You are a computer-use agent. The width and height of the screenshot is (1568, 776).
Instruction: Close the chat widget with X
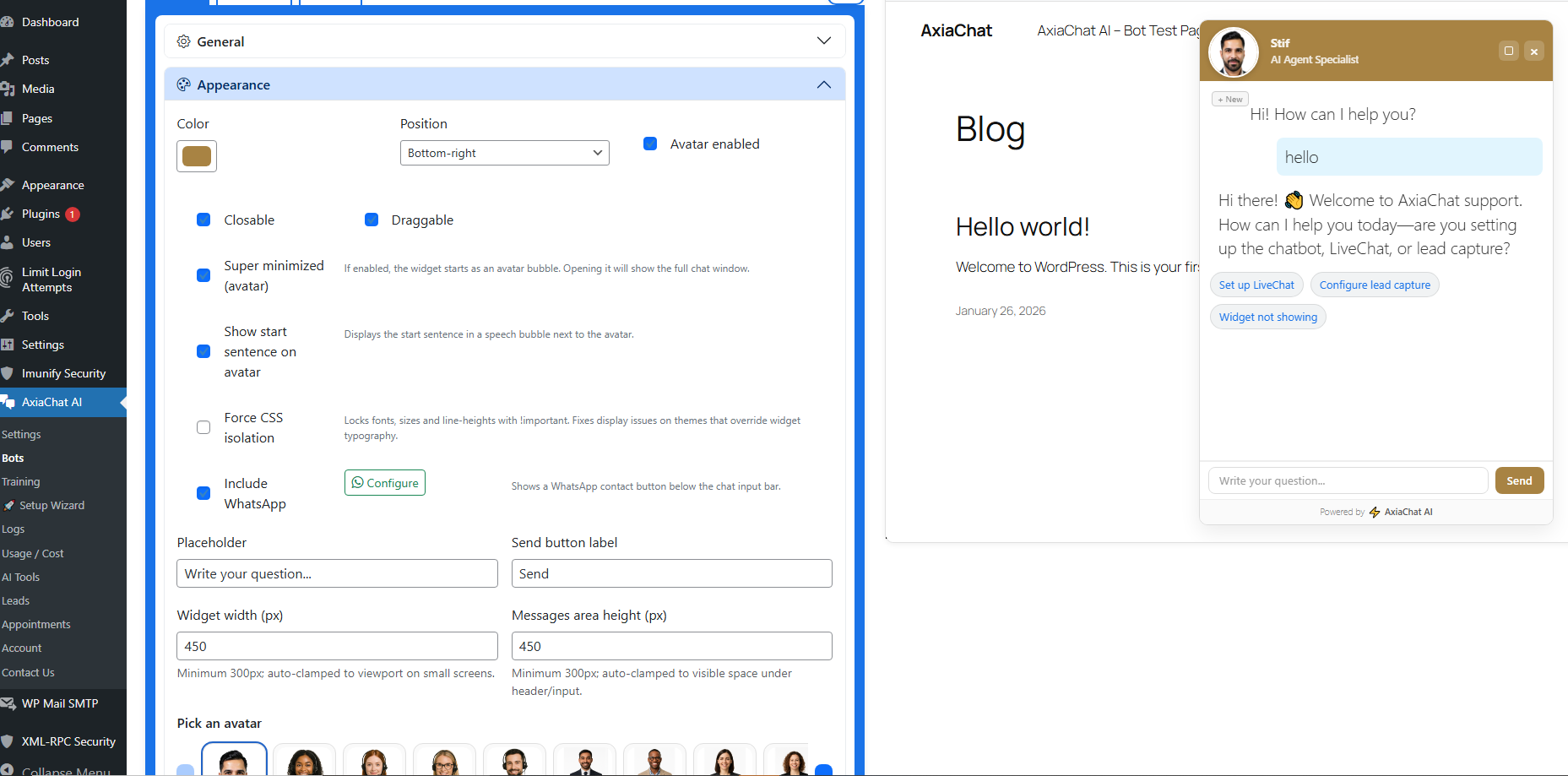1534,52
